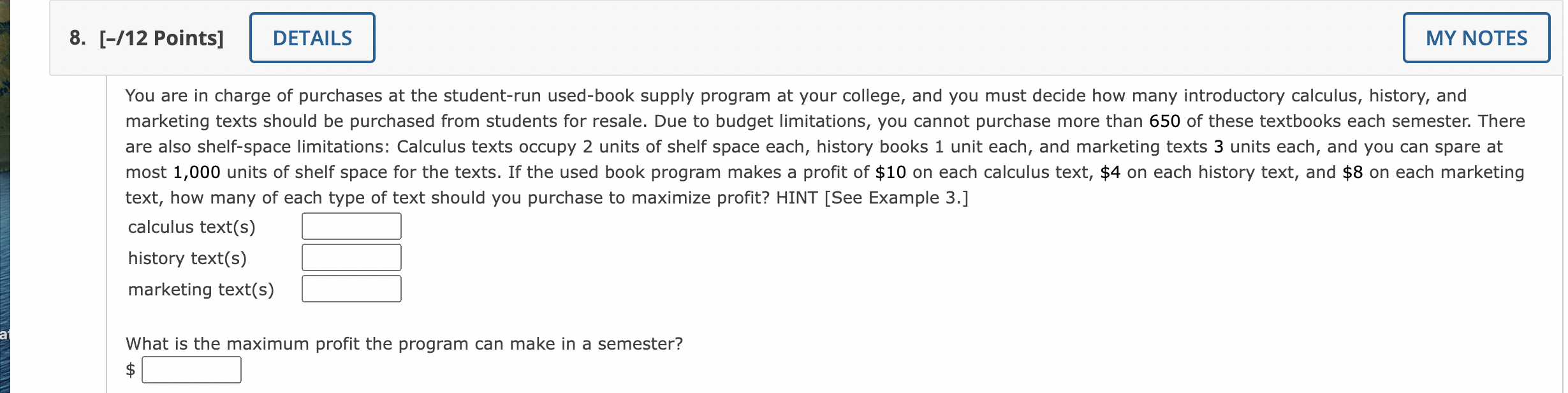Click the calculus text(s) answer box
This screenshot has height=393, width=1568.
pyautogui.click(x=351, y=225)
